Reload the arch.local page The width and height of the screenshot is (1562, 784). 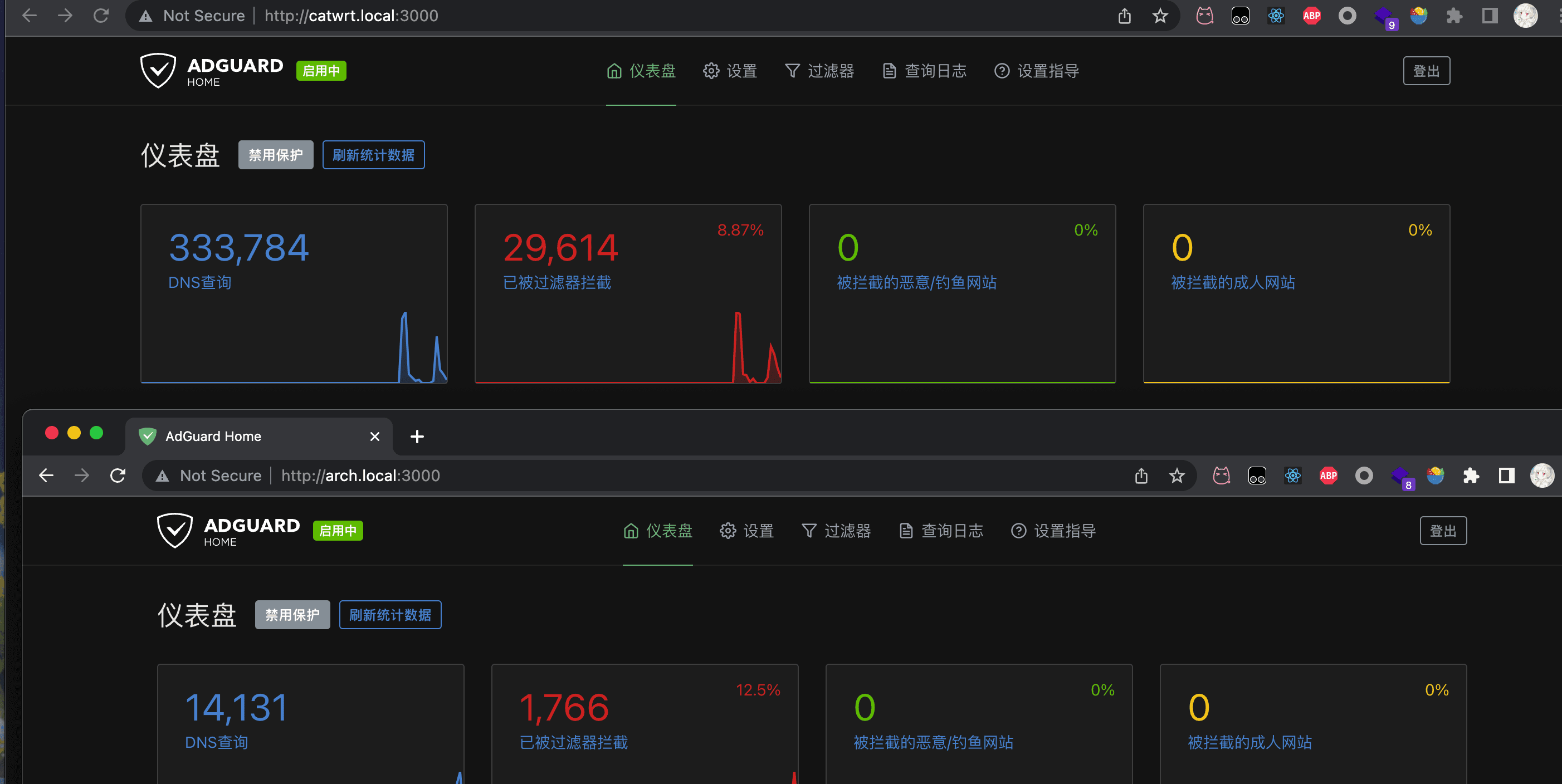pyautogui.click(x=118, y=476)
